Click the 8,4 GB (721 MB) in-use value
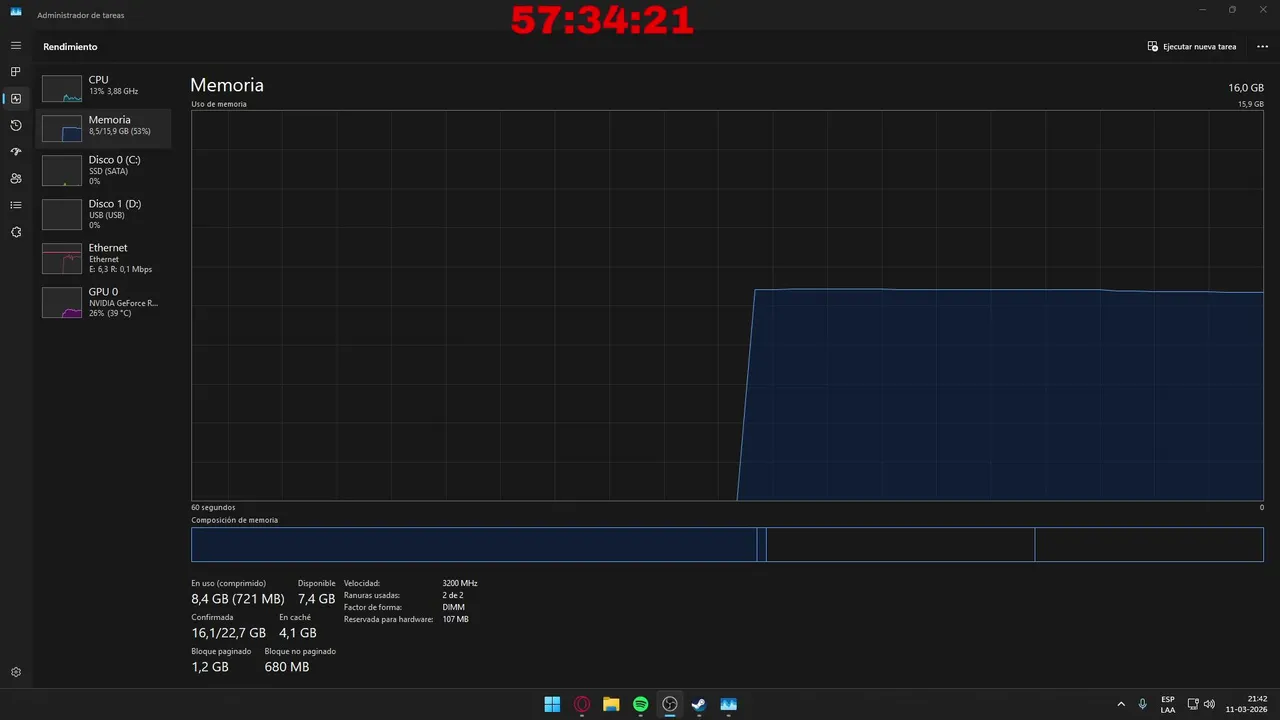Viewport: 1280px width, 720px height. pos(238,599)
